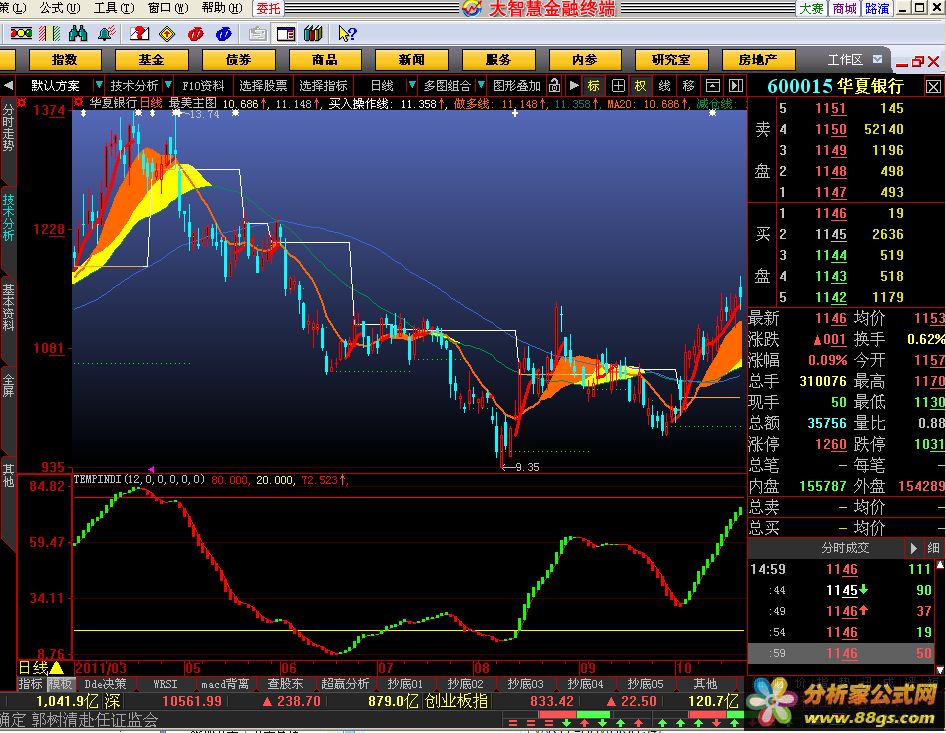This screenshot has width=946, height=733.
Task: Open the alarm bell alert tool
Action: [x=107, y=33]
